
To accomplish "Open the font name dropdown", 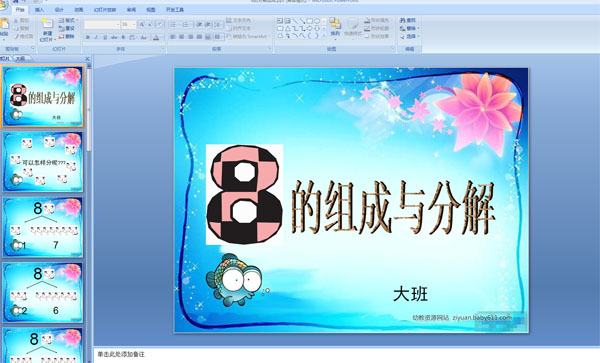I will [102, 25].
